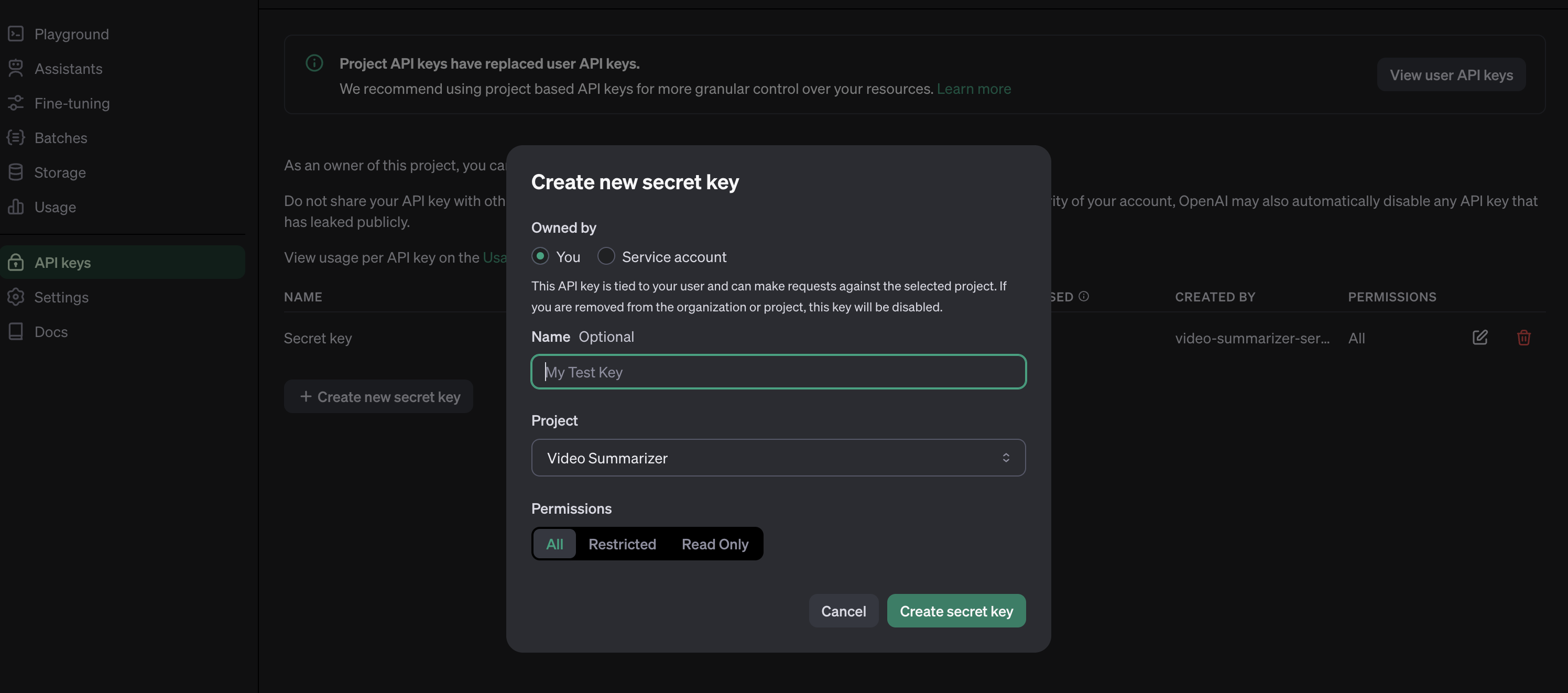Click the project dropdown chevron arrows

pyautogui.click(x=1006, y=458)
